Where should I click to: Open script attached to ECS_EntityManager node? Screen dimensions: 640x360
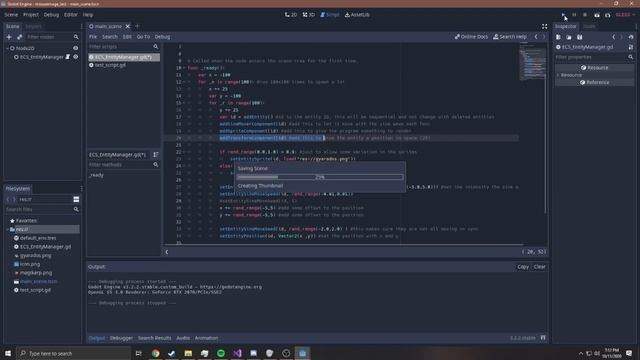click(68, 57)
